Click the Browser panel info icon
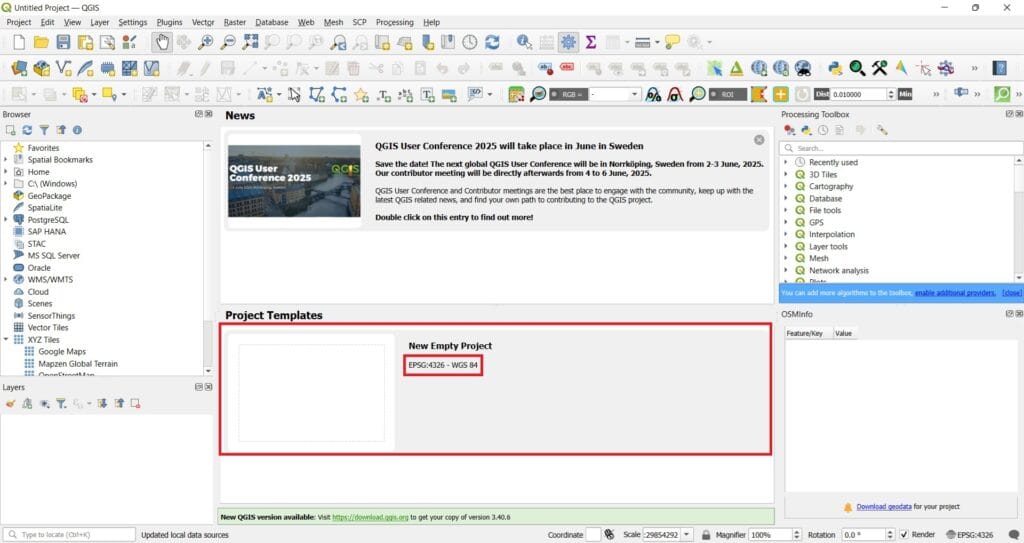The width and height of the screenshot is (1024, 543). tap(77, 130)
